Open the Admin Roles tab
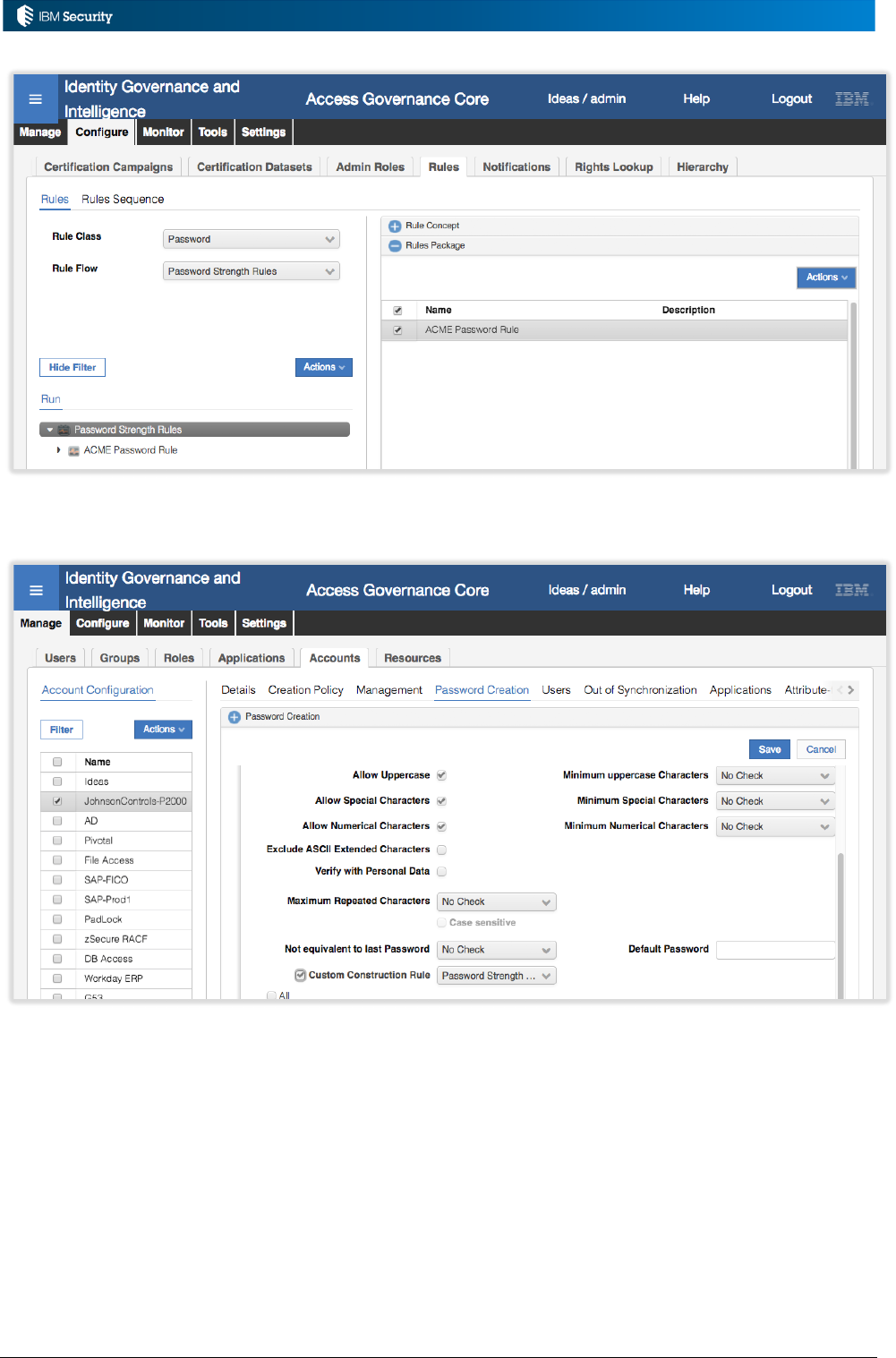 click(x=371, y=167)
